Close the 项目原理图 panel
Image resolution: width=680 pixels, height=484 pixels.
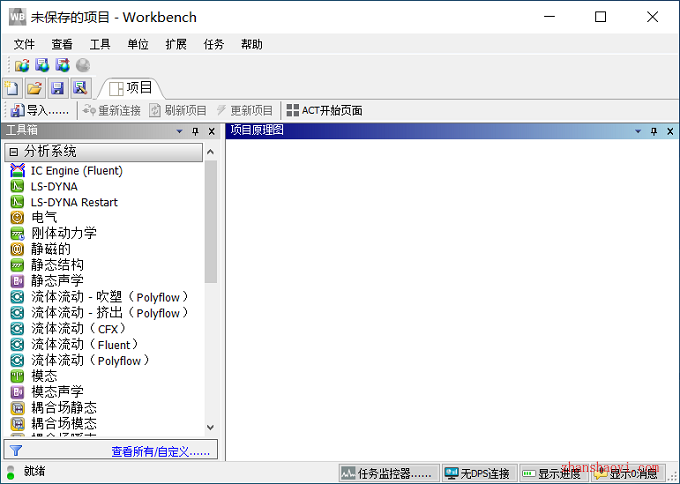point(670,131)
